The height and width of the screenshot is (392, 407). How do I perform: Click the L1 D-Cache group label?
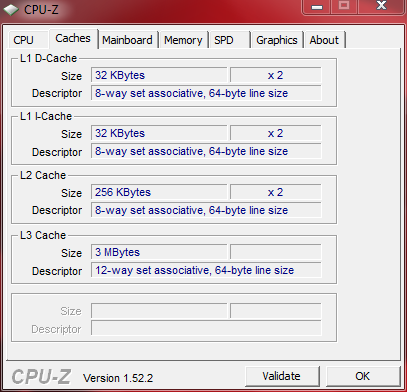coord(48,58)
